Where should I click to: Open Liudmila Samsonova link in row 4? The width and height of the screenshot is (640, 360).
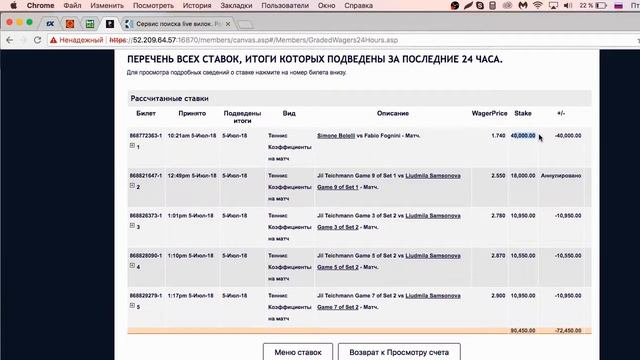click(433, 256)
